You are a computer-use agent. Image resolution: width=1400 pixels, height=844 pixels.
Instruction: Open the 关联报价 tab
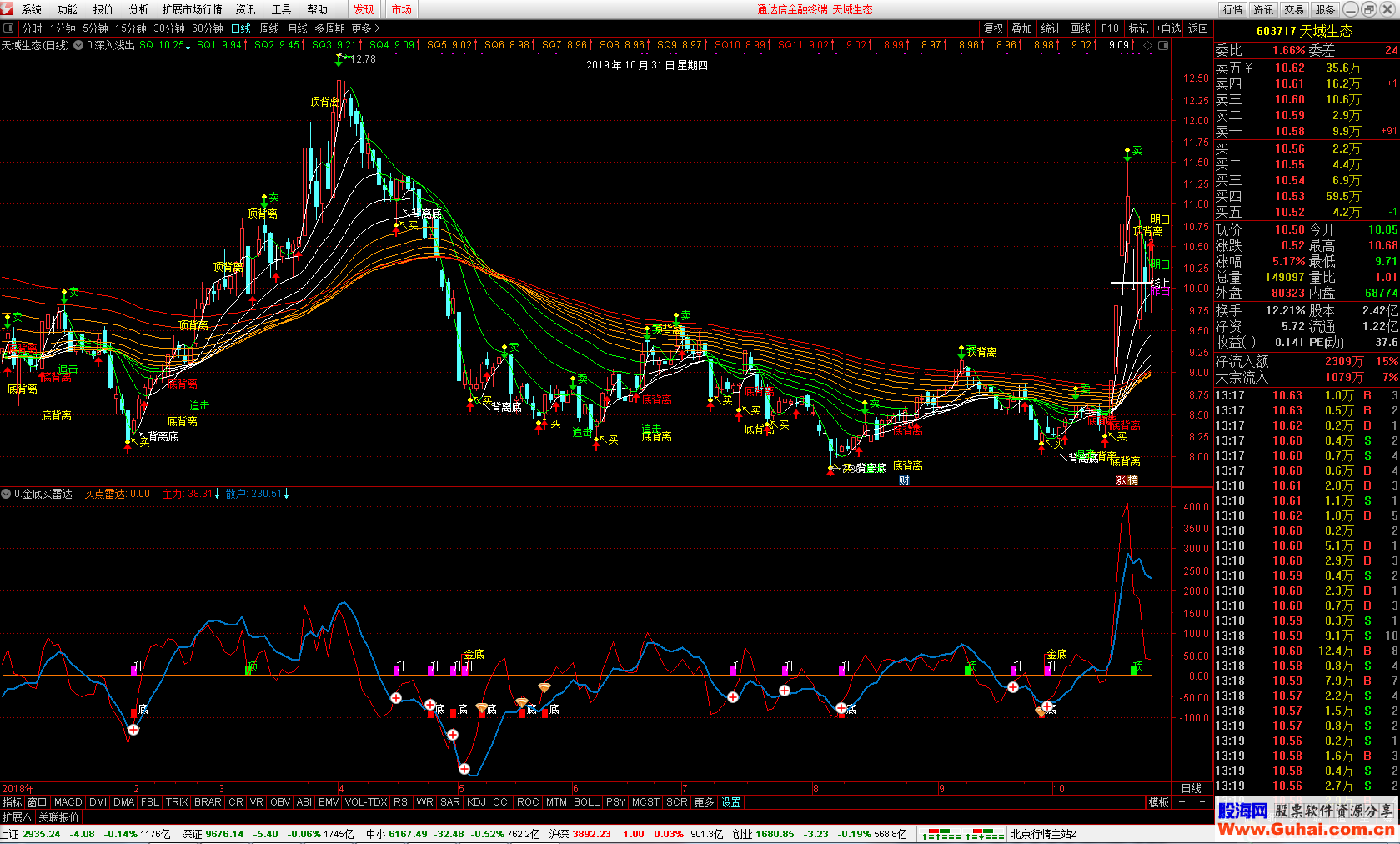[x=58, y=817]
